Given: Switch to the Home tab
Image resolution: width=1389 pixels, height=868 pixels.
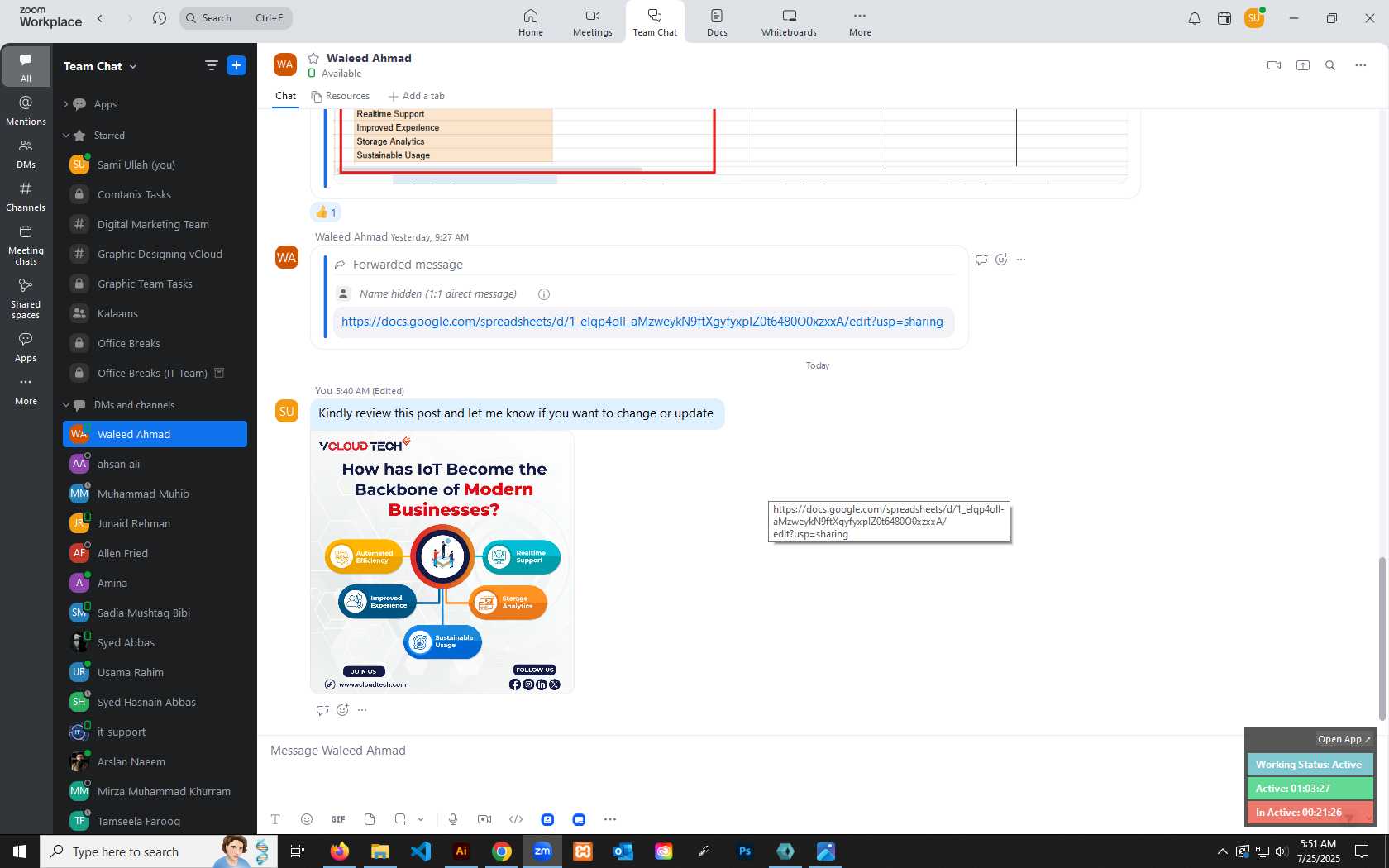Looking at the screenshot, I should 531,22.
